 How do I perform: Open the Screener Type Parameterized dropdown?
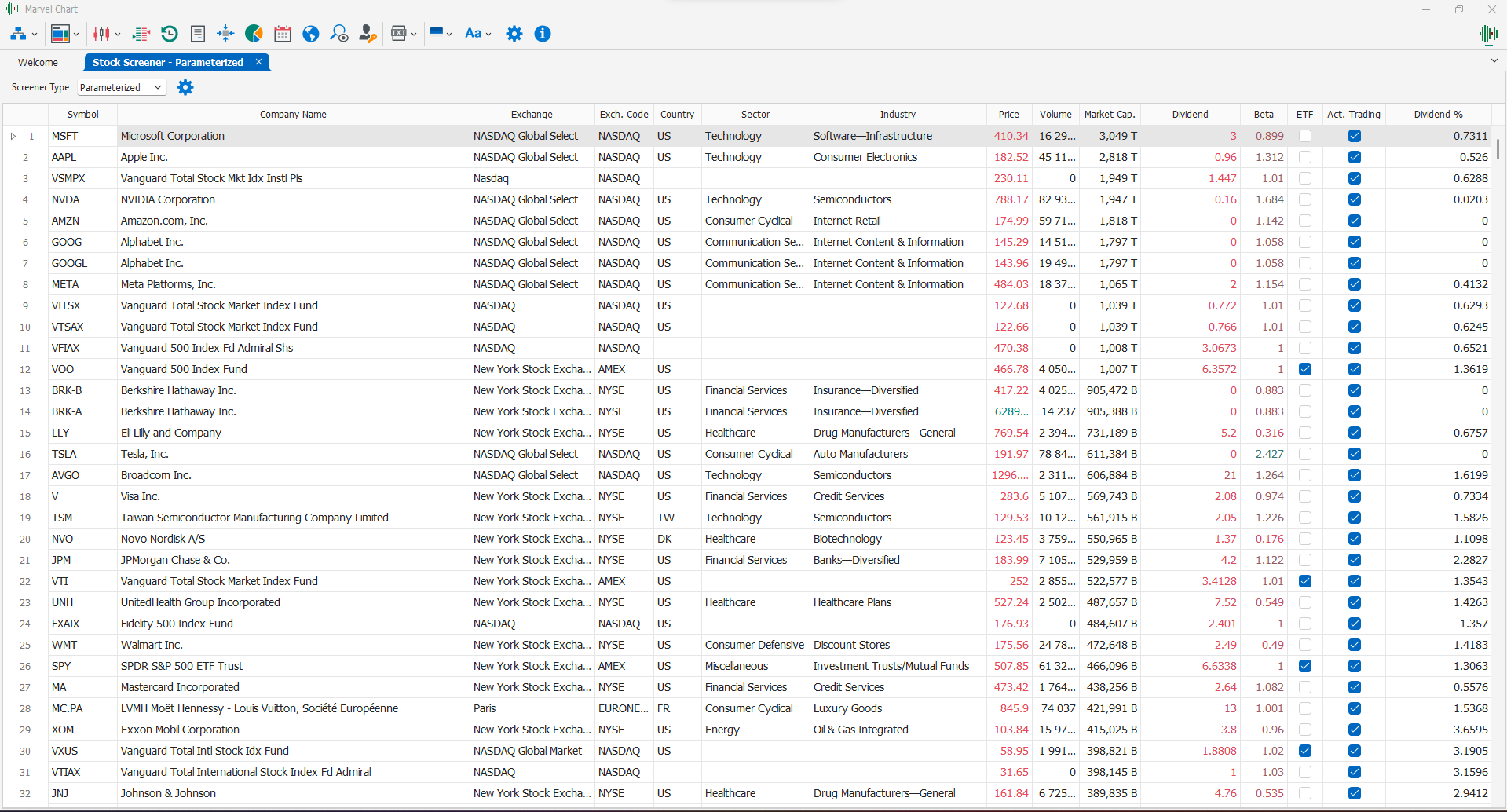click(122, 87)
